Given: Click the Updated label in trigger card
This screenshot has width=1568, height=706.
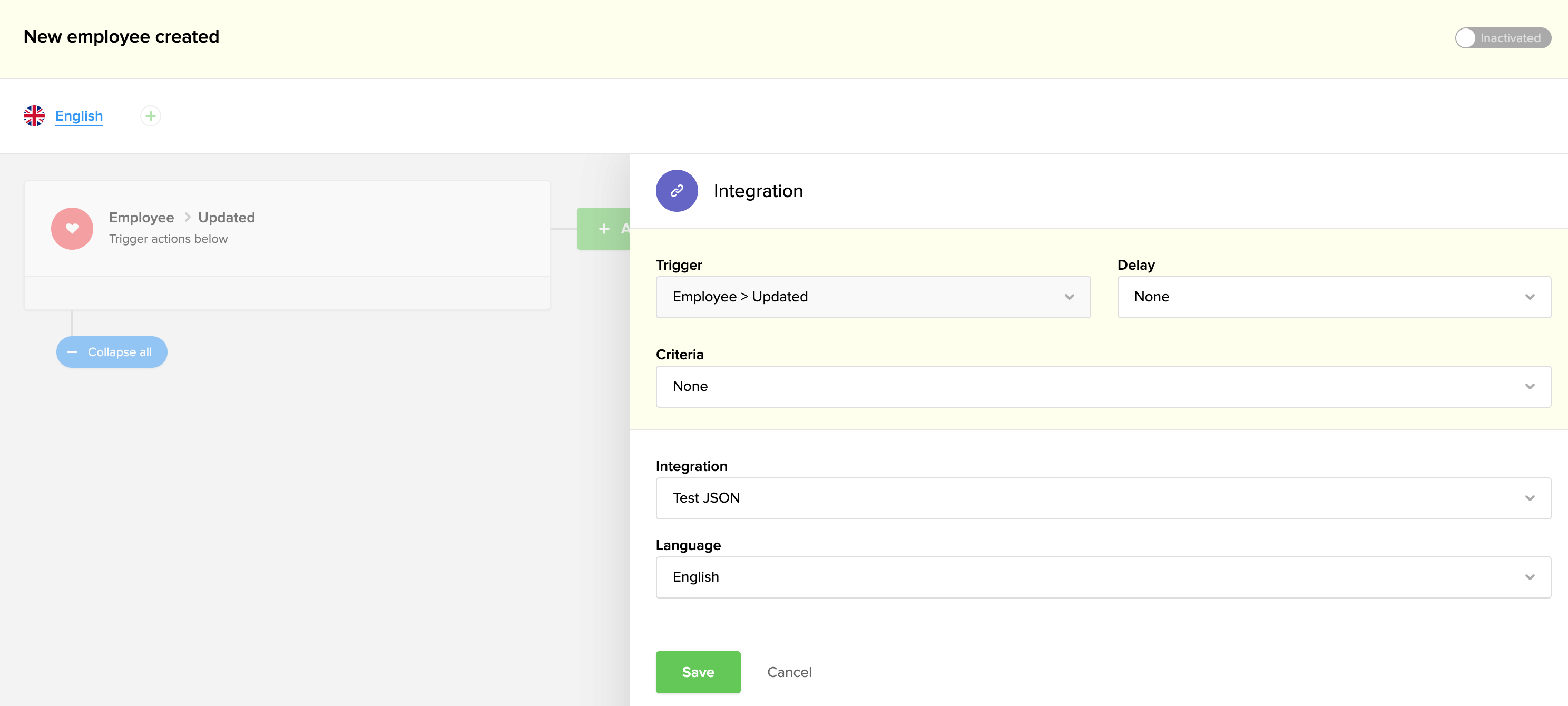Looking at the screenshot, I should click(227, 217).
